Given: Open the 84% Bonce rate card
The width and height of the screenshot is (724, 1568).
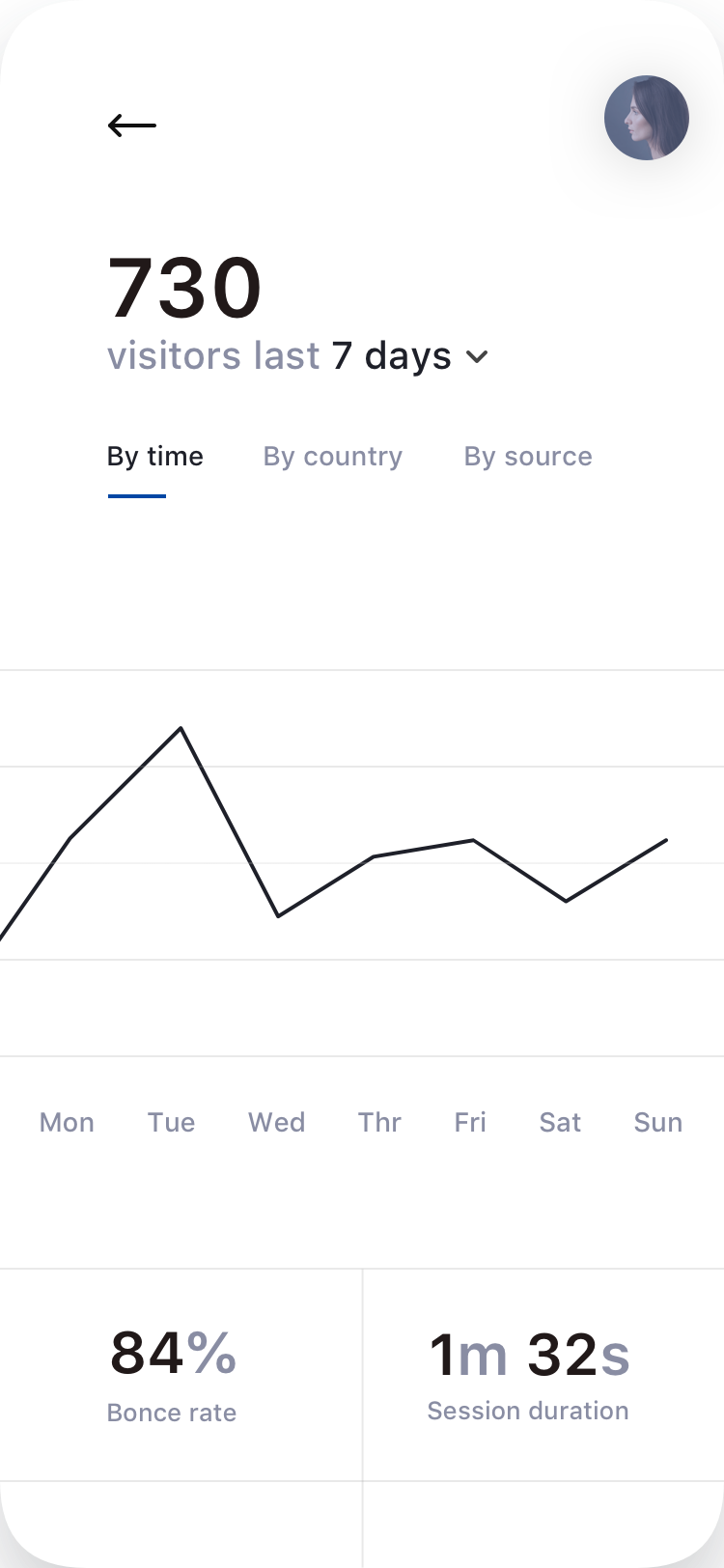Looking at the screenshot, I should pyautogui.click(x=181, y=1375).
